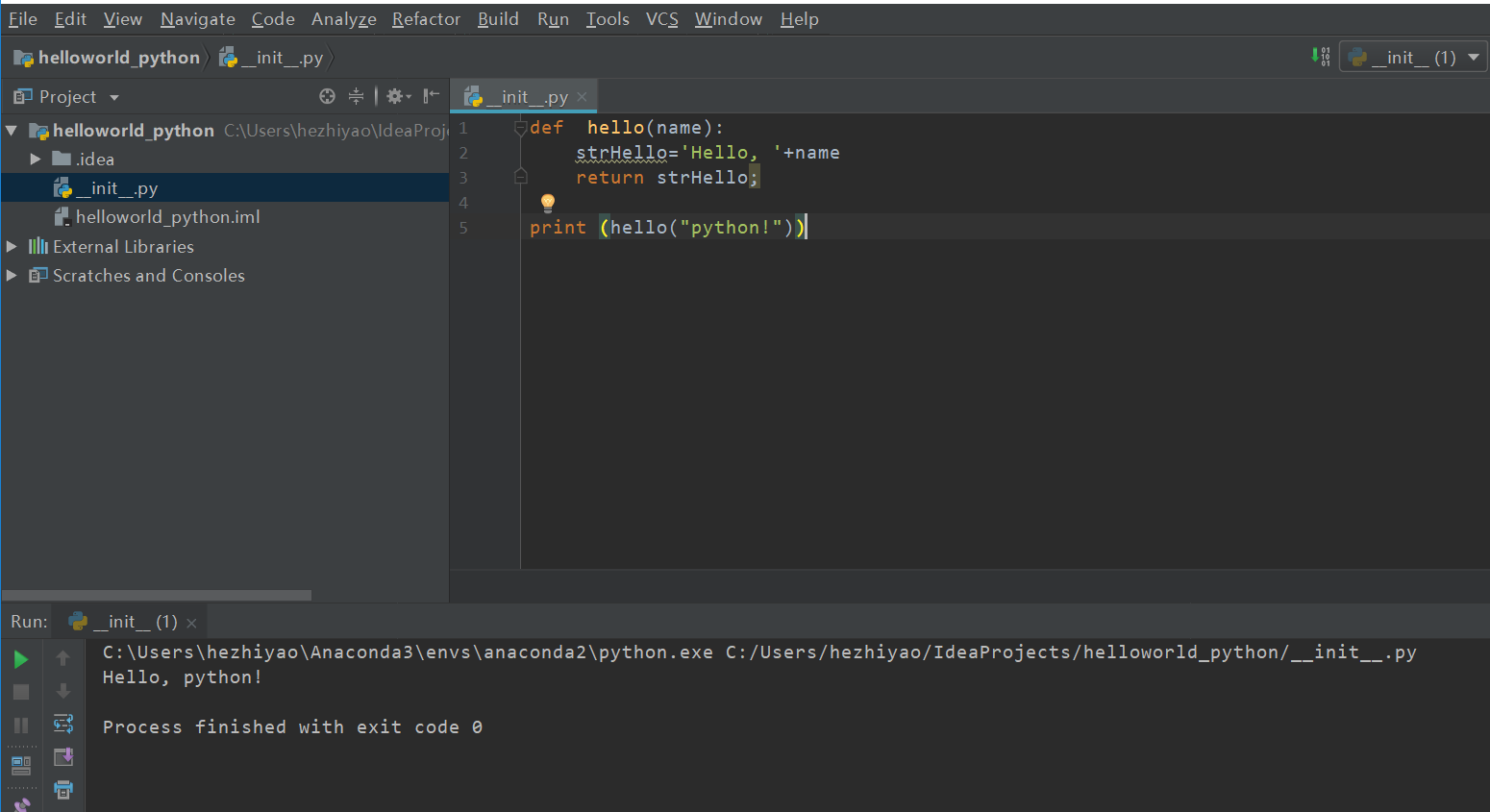
Task: Open the __init__ (1) run configuration dropdown
Action: pyautogui.click(x=1414, y=58)
